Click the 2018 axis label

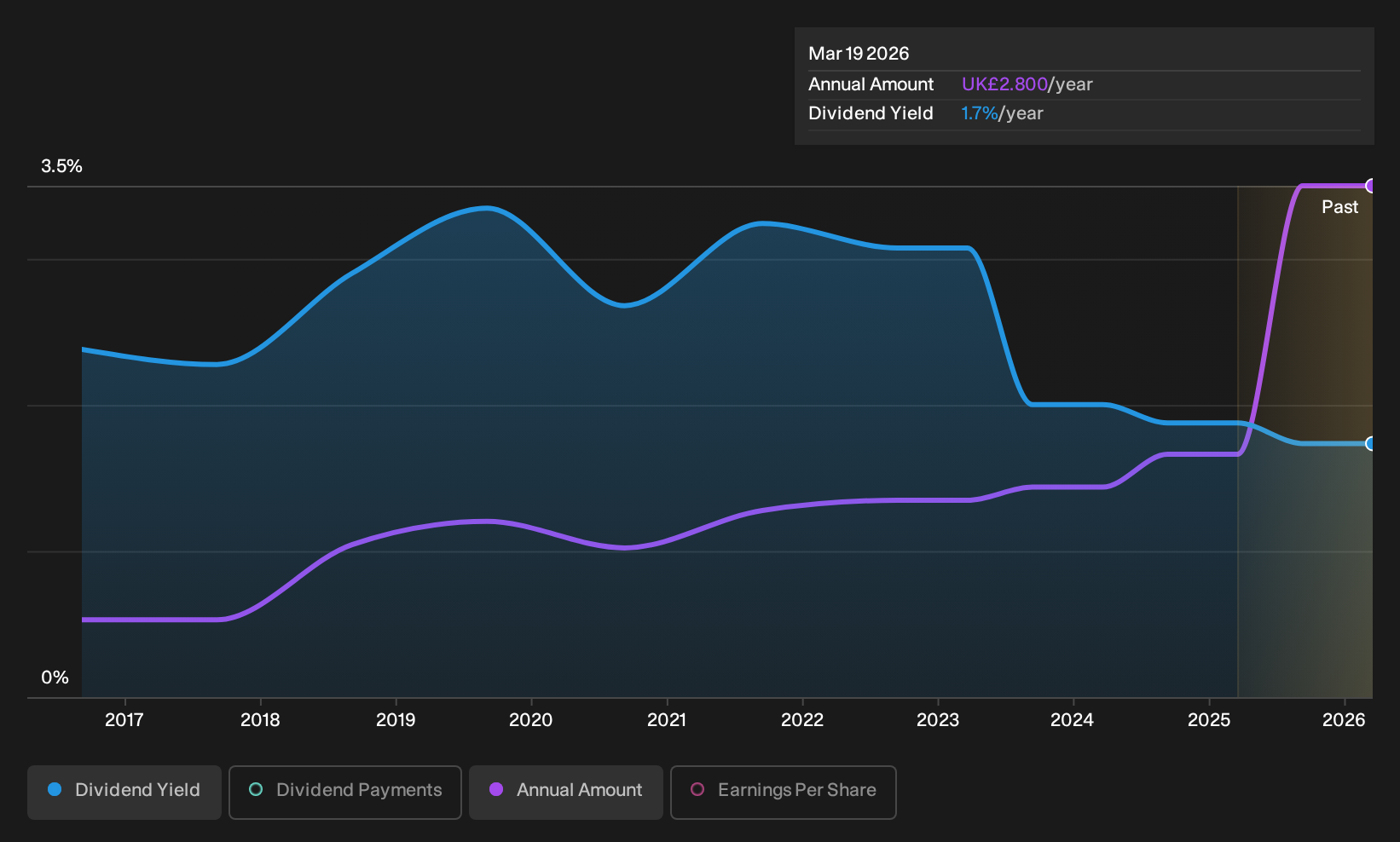click(x=260, y=720)
